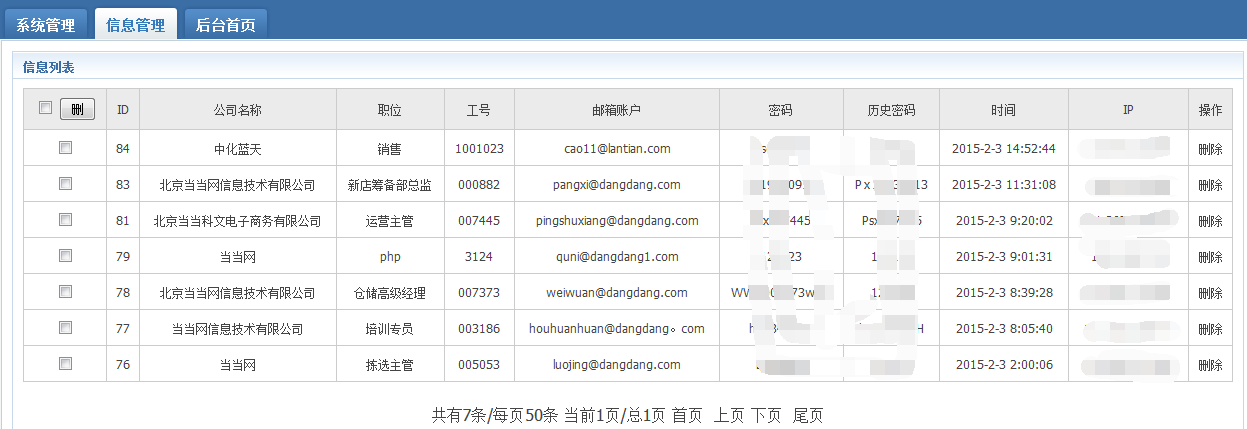Click the 历史密码 column header
Viewport: 1247px width, 429px height.
point(891,110)
